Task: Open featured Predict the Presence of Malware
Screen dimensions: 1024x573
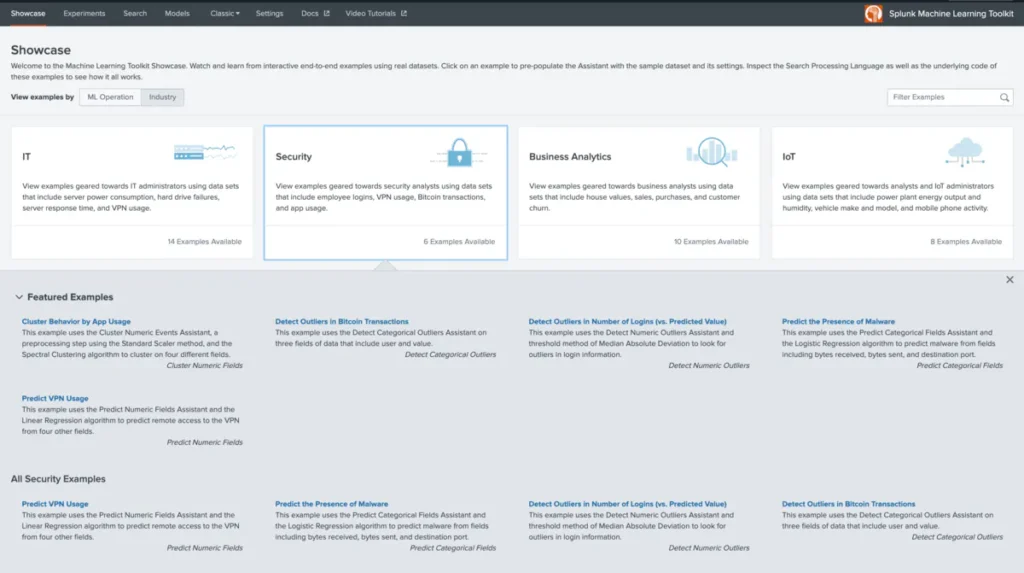Action: [839, 321]
